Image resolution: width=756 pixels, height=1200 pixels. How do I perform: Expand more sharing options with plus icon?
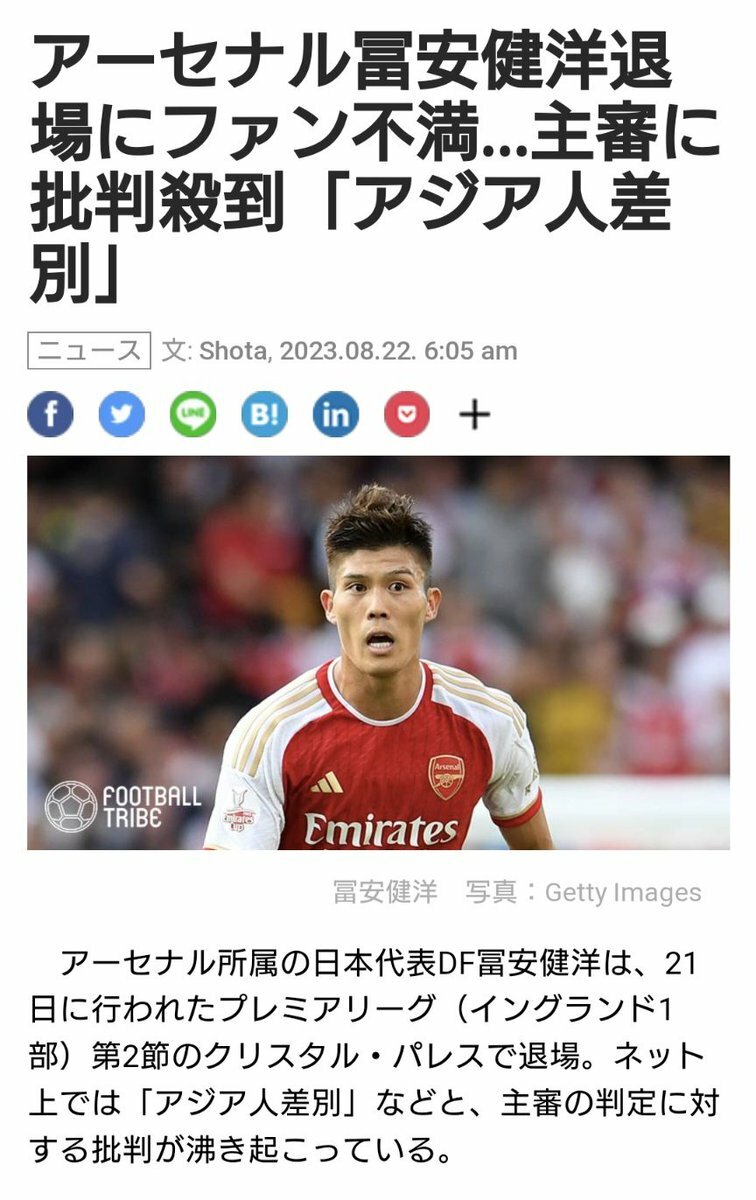click(x=474, y=414)
